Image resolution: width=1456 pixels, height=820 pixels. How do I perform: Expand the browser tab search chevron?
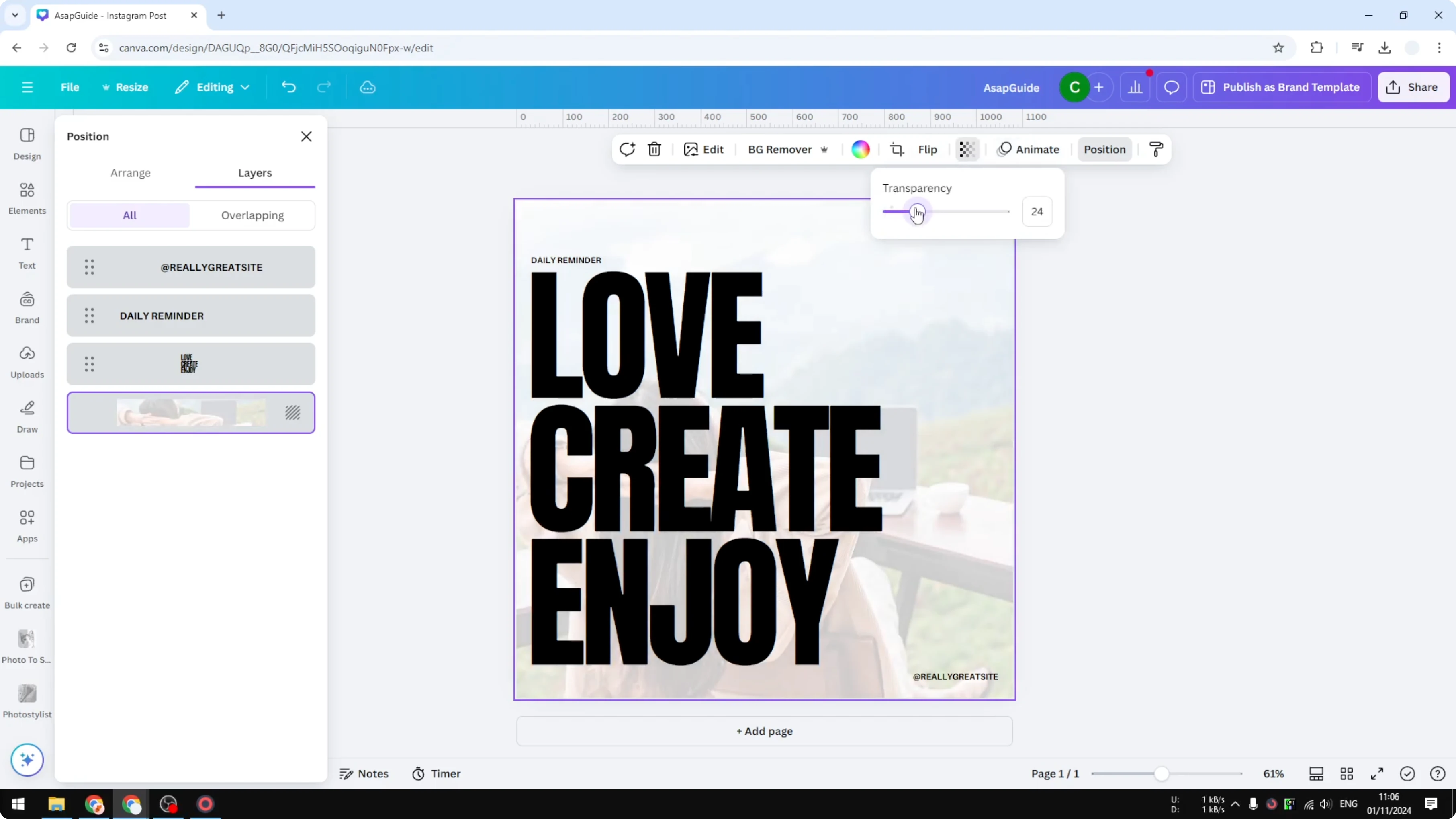(x=15, y=15)
